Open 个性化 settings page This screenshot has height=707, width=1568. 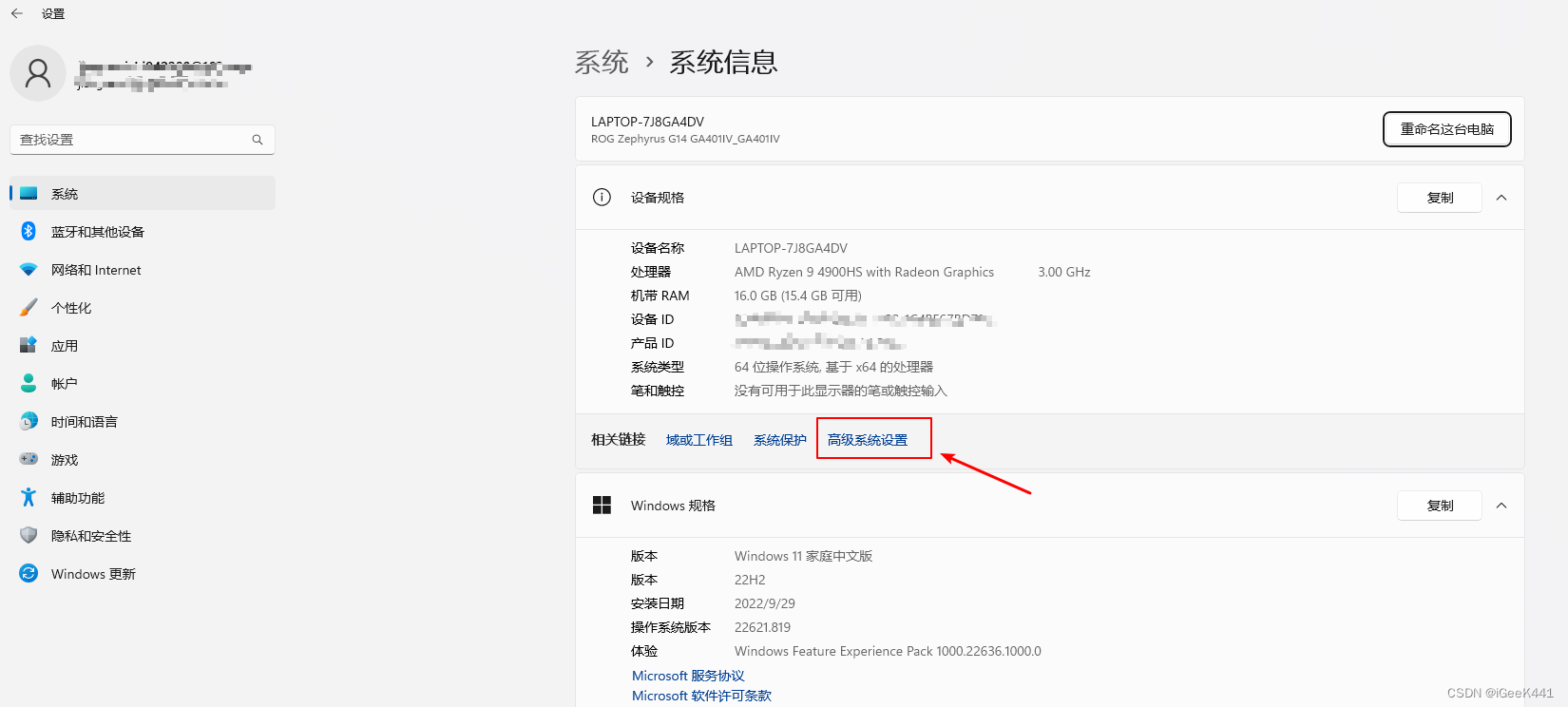click(x=143, y=307)
